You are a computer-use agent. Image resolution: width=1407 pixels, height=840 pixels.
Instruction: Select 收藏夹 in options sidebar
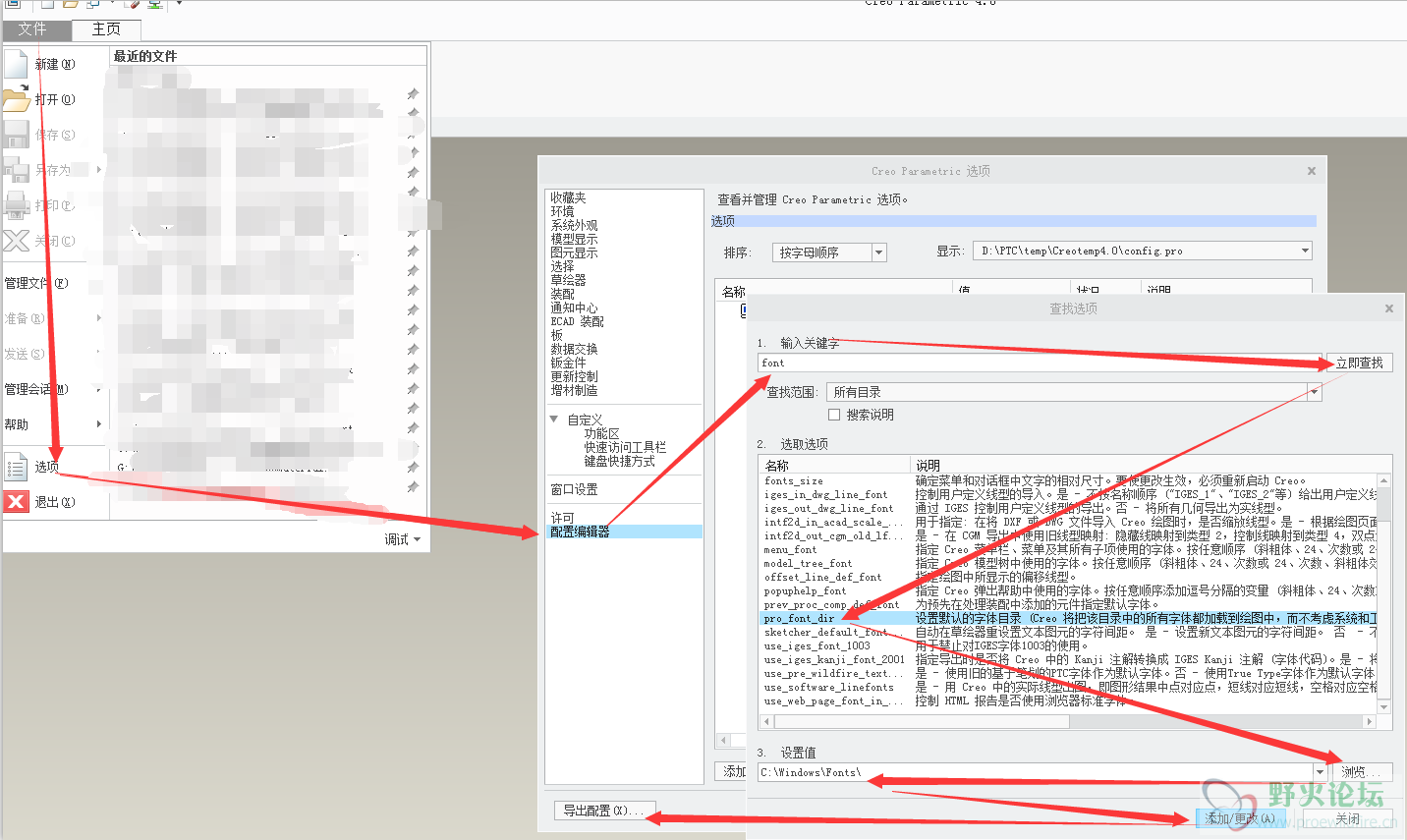tap(568, 197)
